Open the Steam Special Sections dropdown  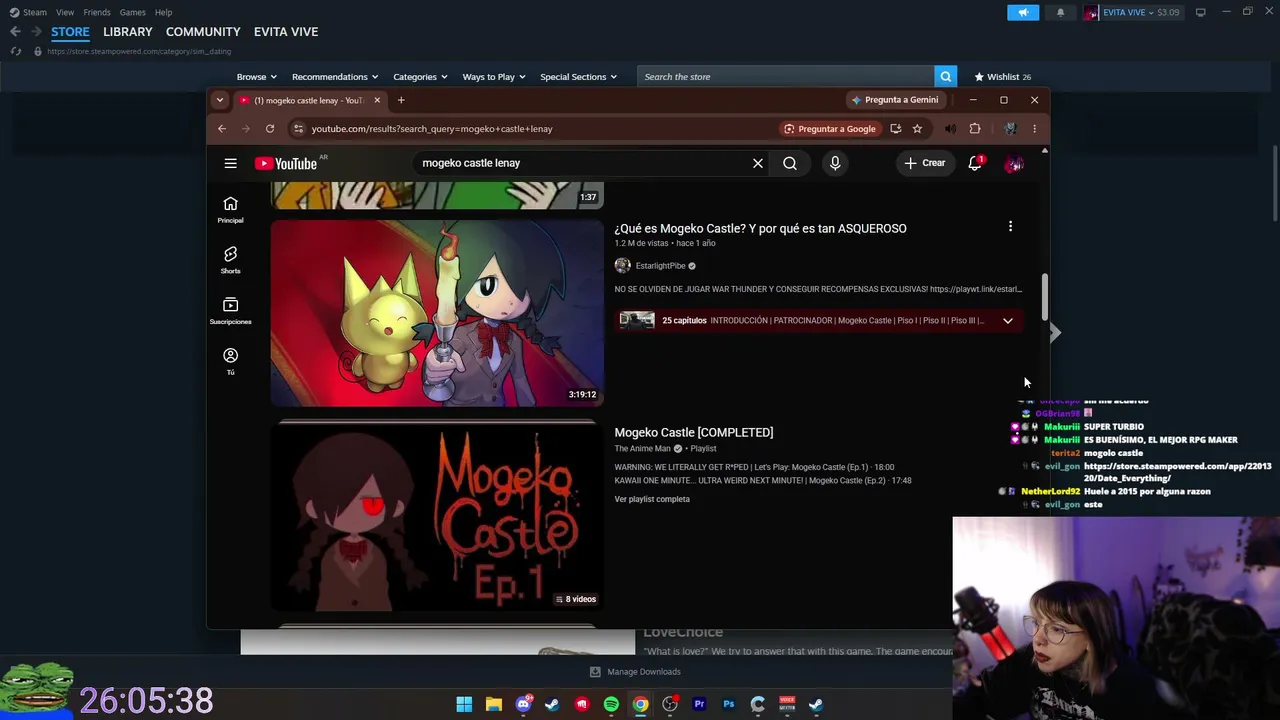[579, 77]
